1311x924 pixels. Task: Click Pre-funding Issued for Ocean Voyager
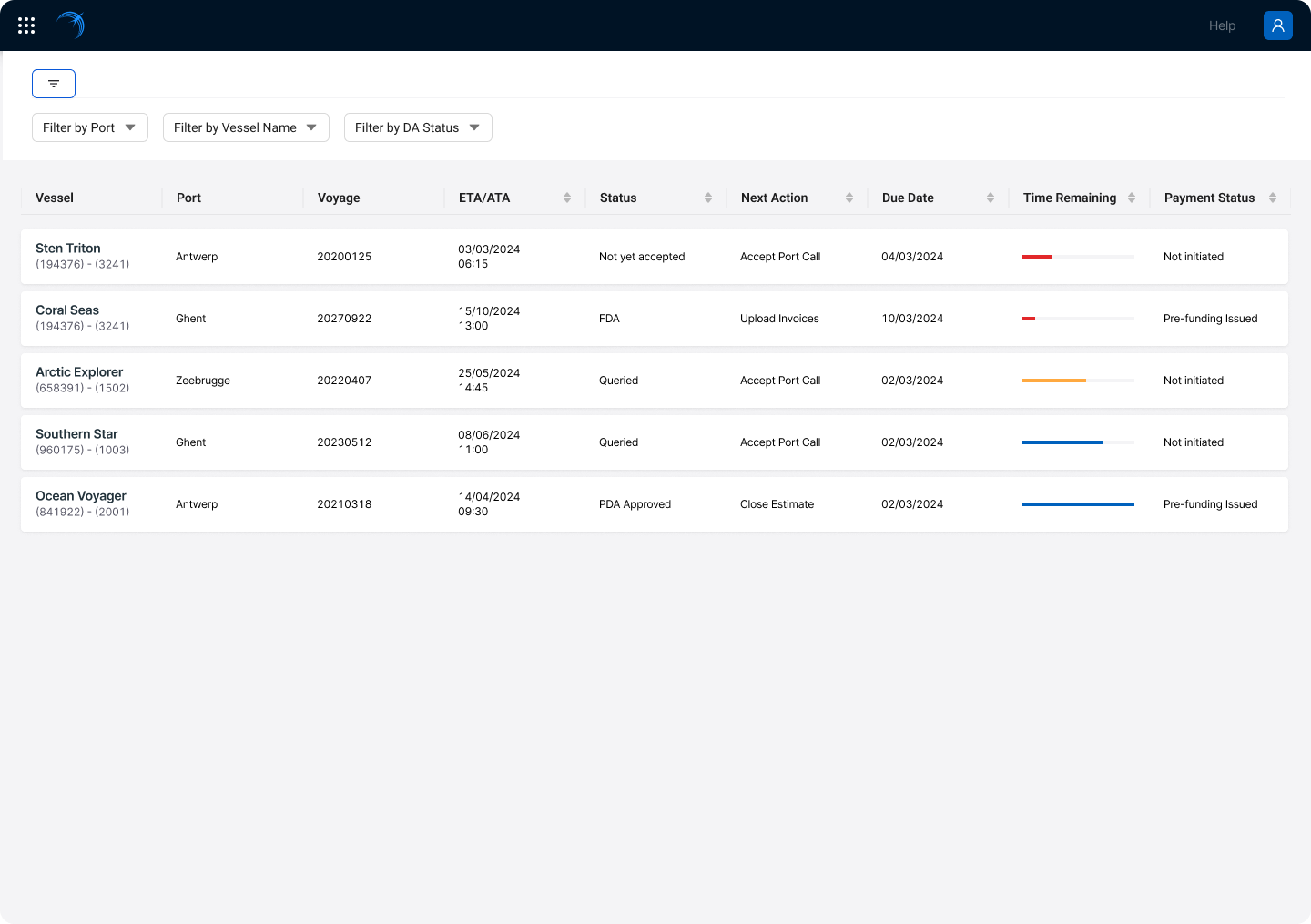[x=1210, y=504]
